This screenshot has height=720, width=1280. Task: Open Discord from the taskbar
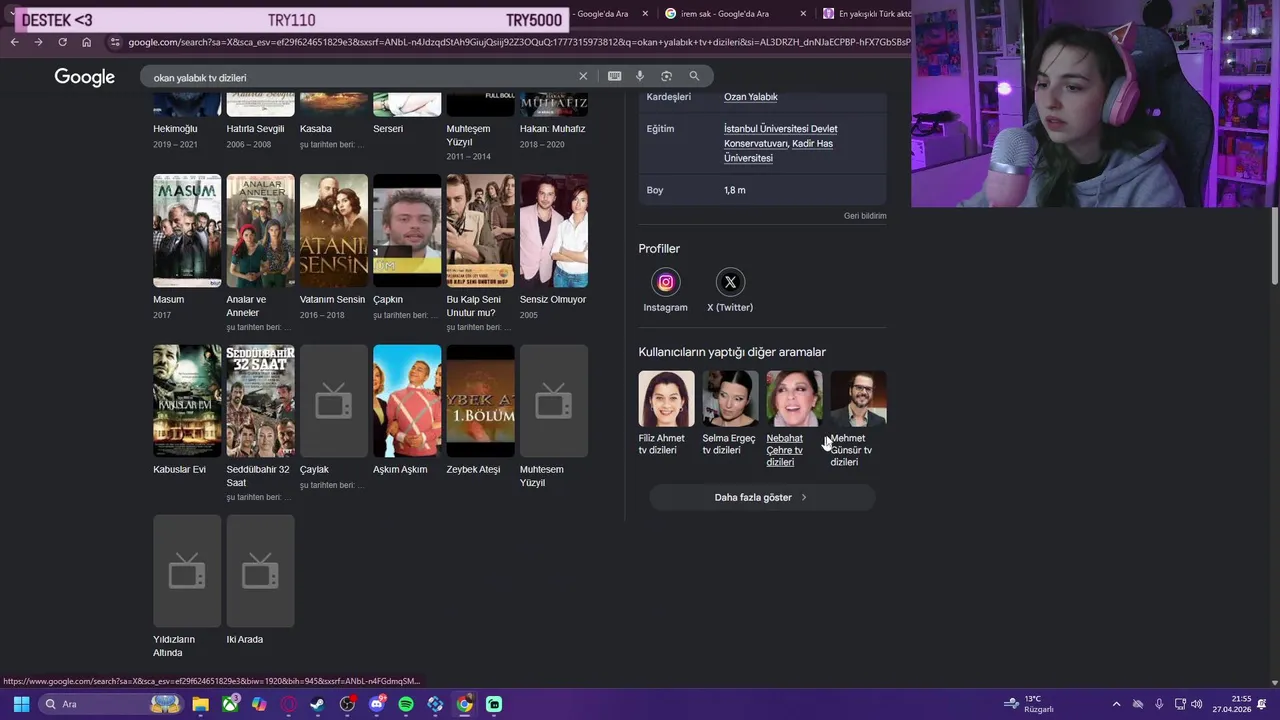pos(377,704)
